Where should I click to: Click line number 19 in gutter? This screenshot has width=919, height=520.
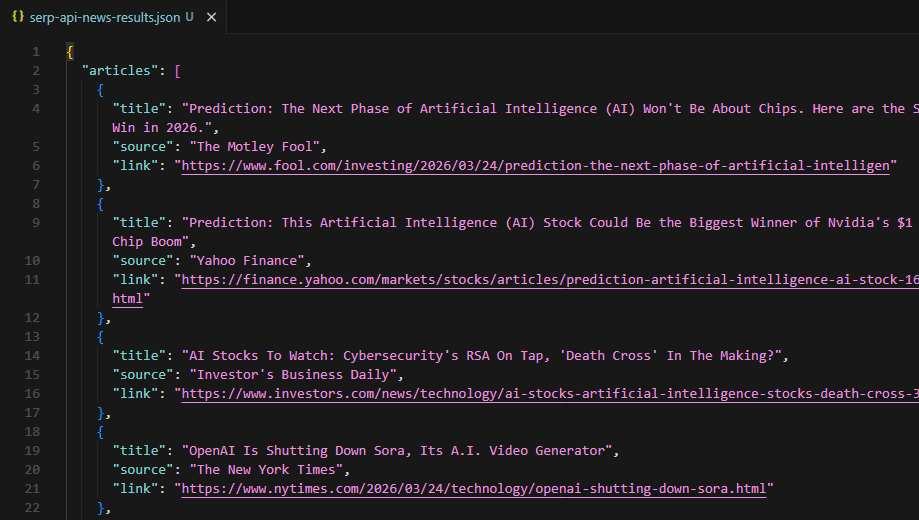pyautogui.click(x=32, y=451)
